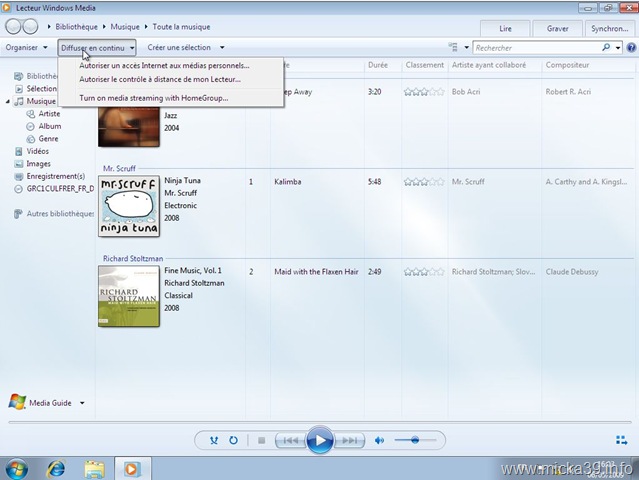The image size is (639, 480).
Task: Click the Ninja Tuna album cover
Action: pos(129,206)
